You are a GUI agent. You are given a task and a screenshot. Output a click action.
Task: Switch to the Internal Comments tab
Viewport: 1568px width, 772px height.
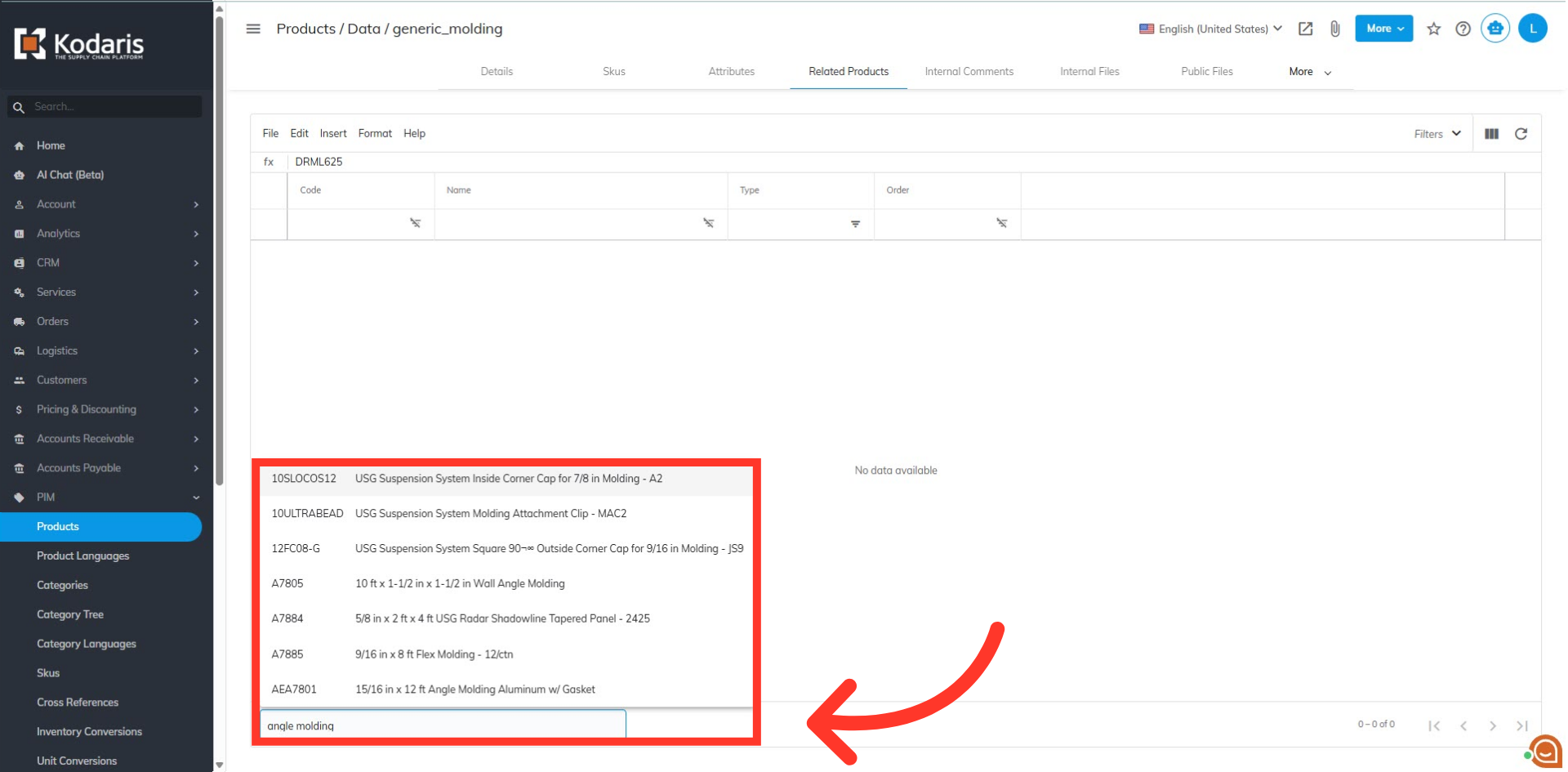click(x=969, y=72)
